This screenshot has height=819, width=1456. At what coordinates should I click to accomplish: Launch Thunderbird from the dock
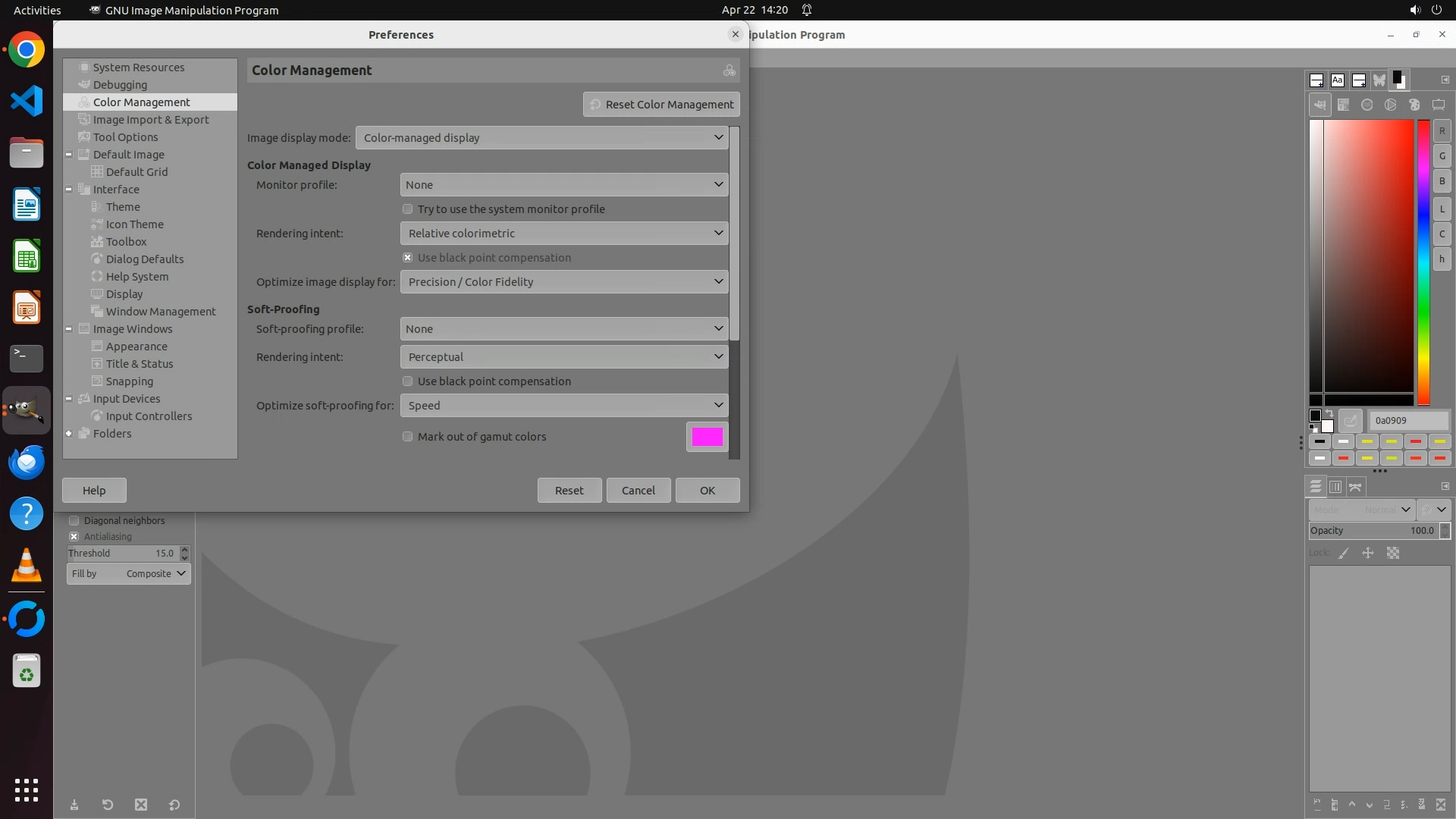[27, 462]
